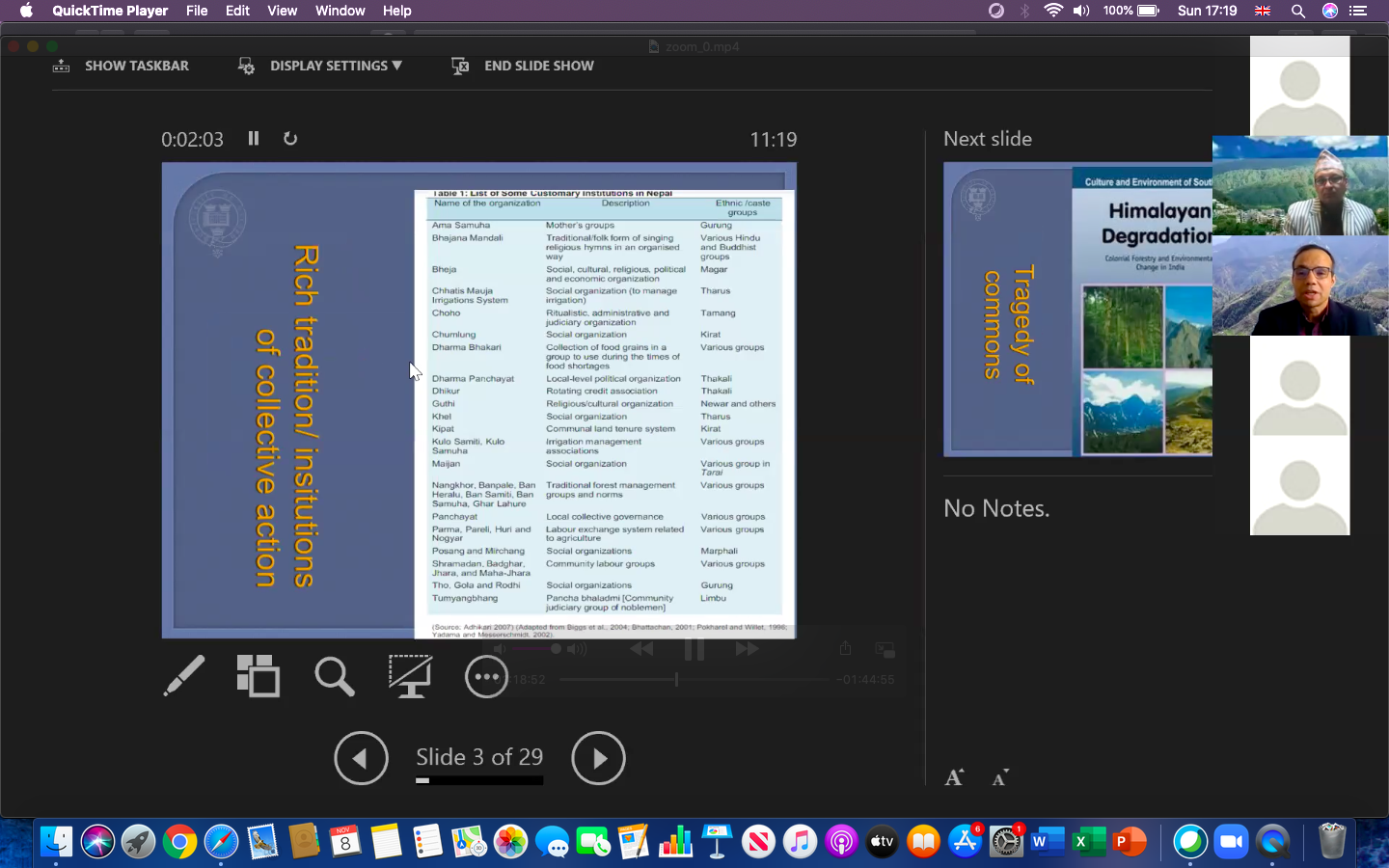Click the zoom into slide magnifier
The width and height of the screenshot is (1389, 868).
tap(334, 677)
